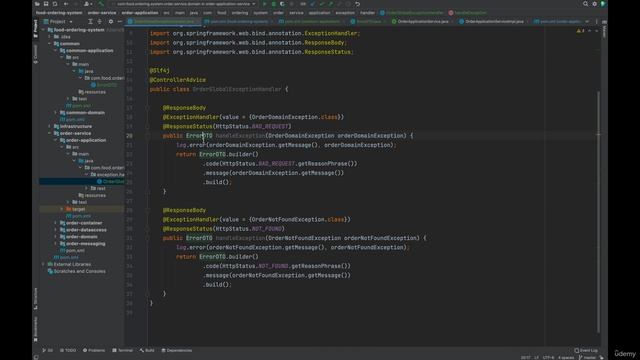Click the Back navigation arrow in the toolbar
This screenshot has height=360, width=640.
66,4
